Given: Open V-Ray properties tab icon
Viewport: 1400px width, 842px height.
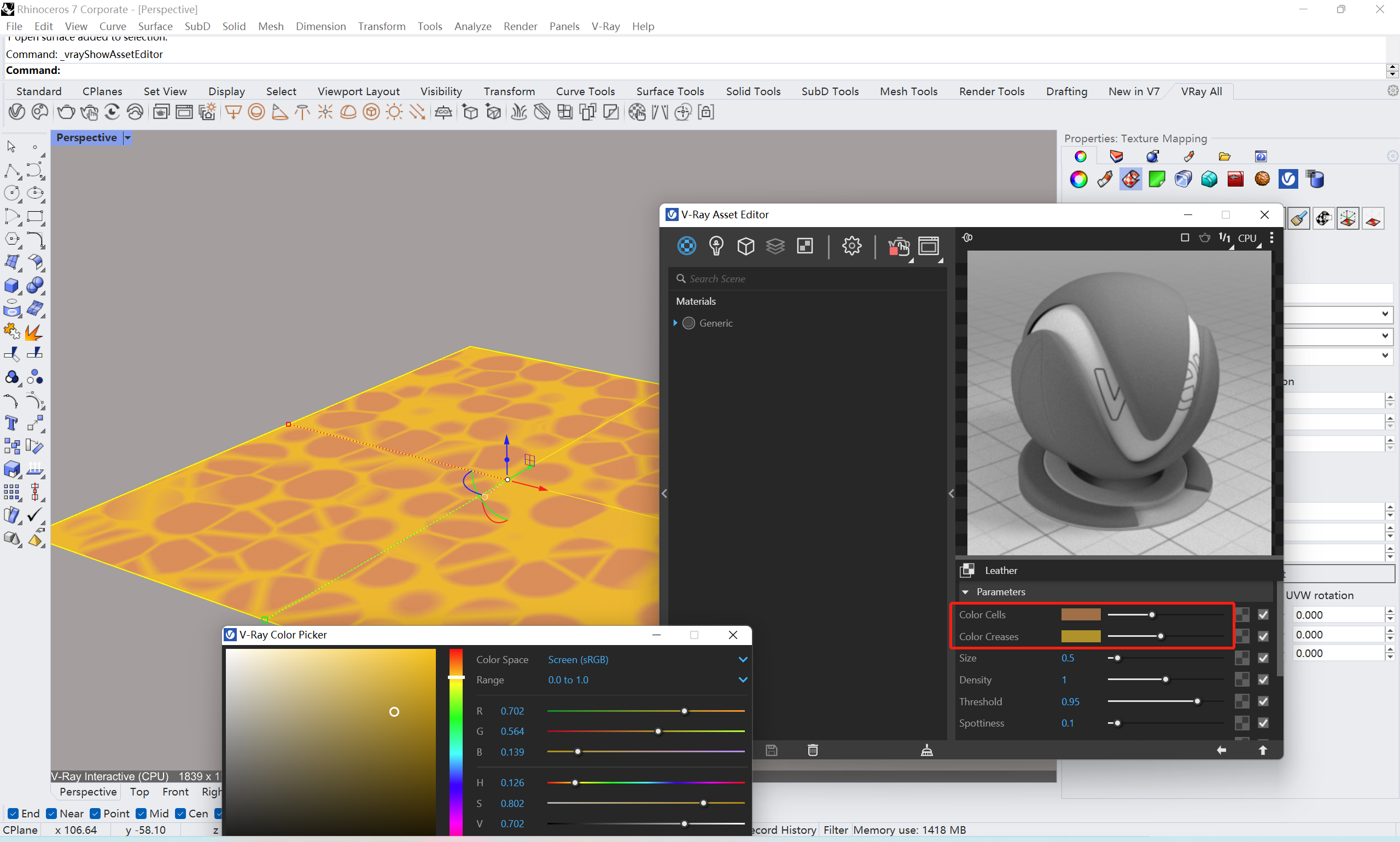Looking at the screenshot, I should pos(1288,179).
